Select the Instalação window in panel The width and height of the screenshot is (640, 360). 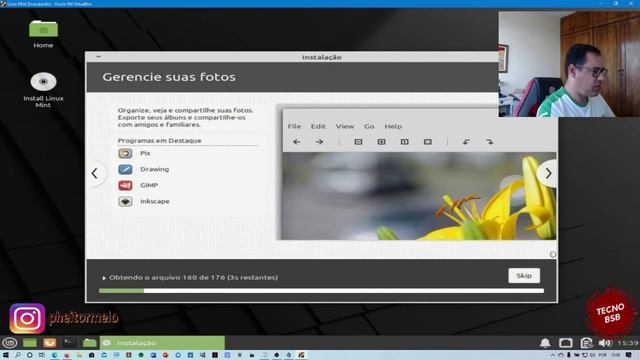(x=162, y=343)
